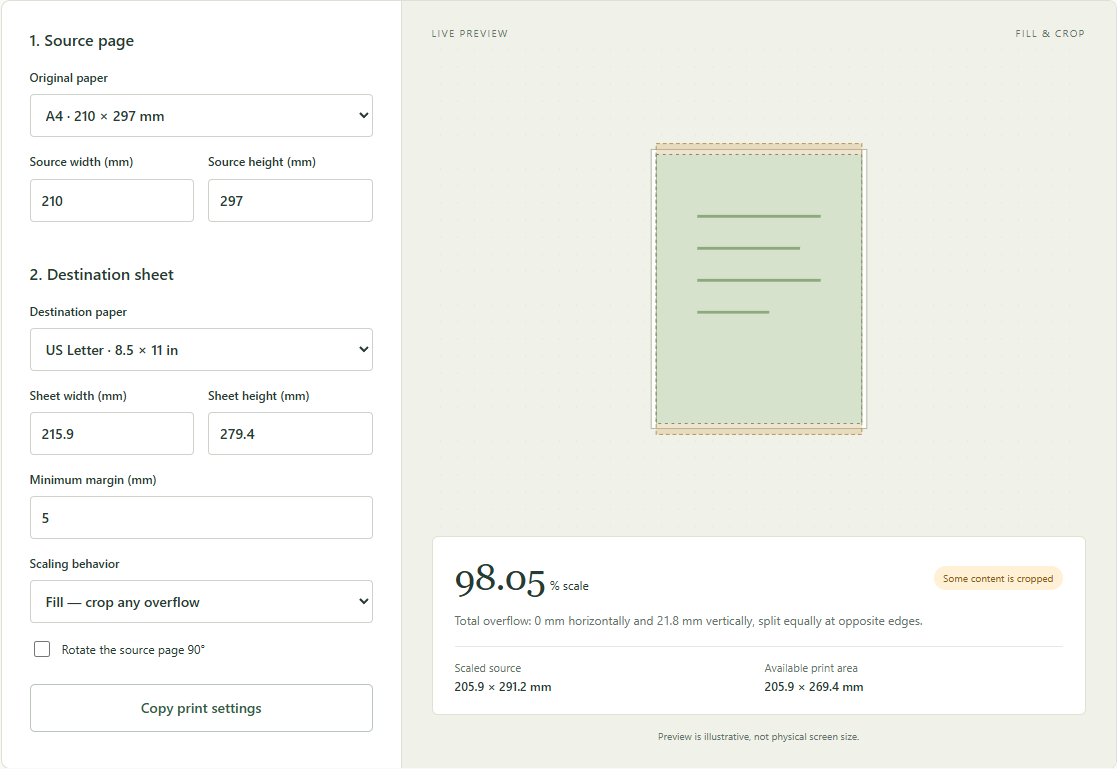Click the 'FILL & CROP' mode label
The height and width of the screenshot is (769, 1117).
(1050, 33)
